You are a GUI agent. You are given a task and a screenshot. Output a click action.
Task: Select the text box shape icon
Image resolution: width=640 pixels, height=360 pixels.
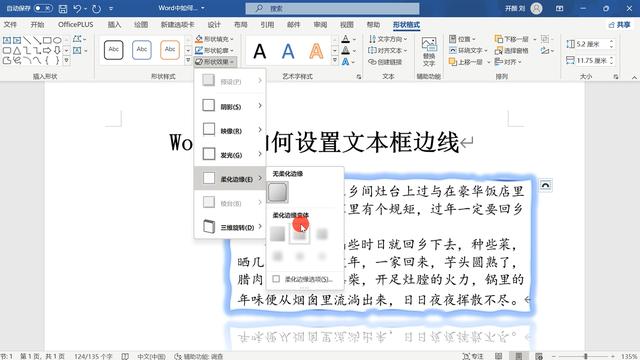click(x=7, y=40)
